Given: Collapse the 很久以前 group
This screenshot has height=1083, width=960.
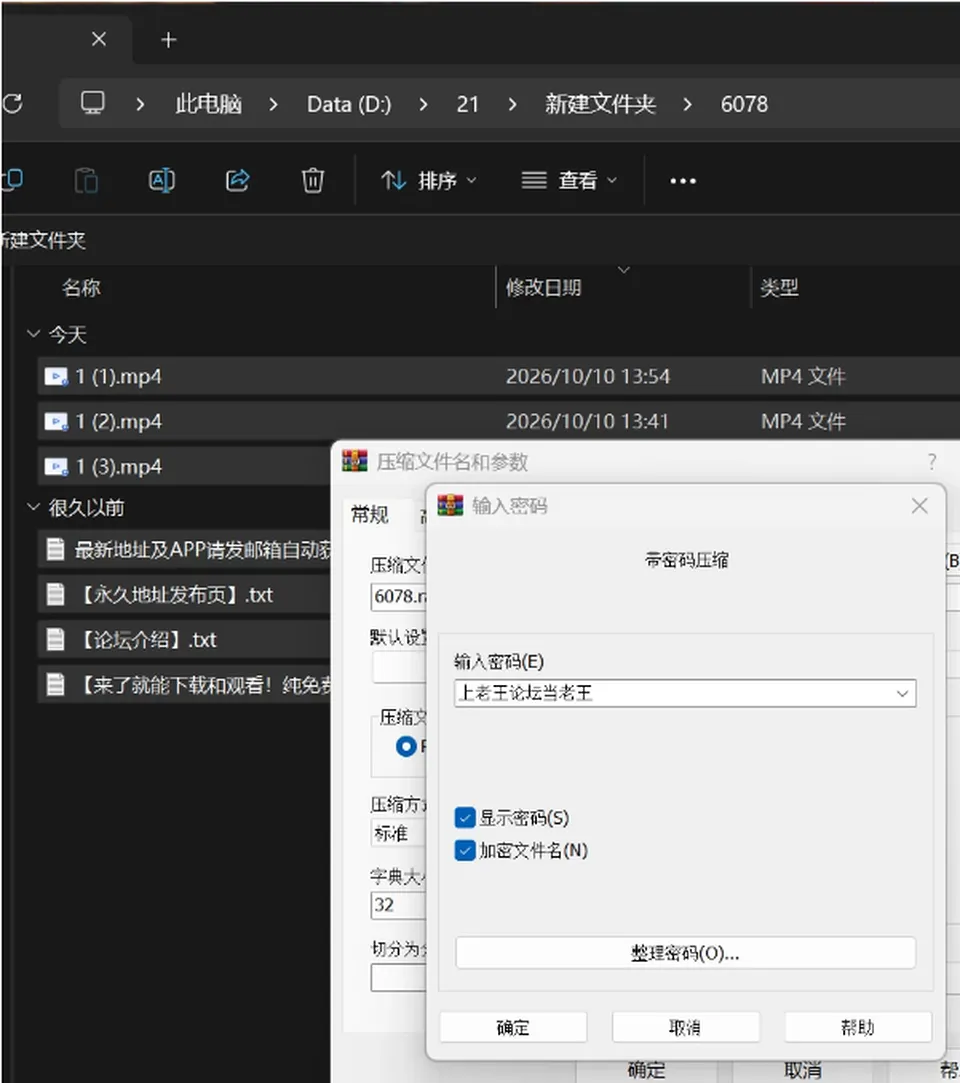Looking at the screenshot, I should [32, 508].
